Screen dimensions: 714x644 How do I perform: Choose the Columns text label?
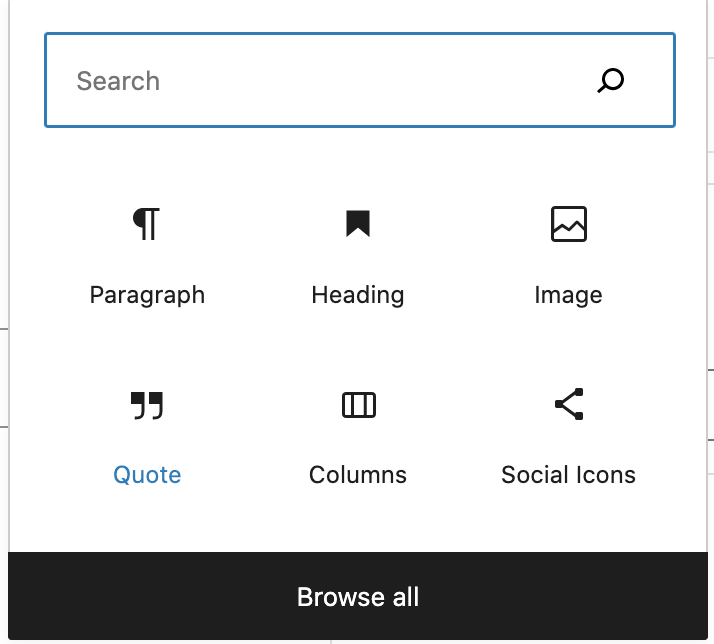pyautogui.click(x=358, y=475)
